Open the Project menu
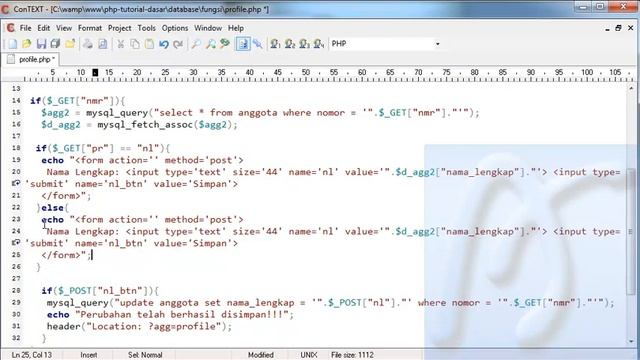The width and height of the screenshot is (640, 360). click(120, 28)
